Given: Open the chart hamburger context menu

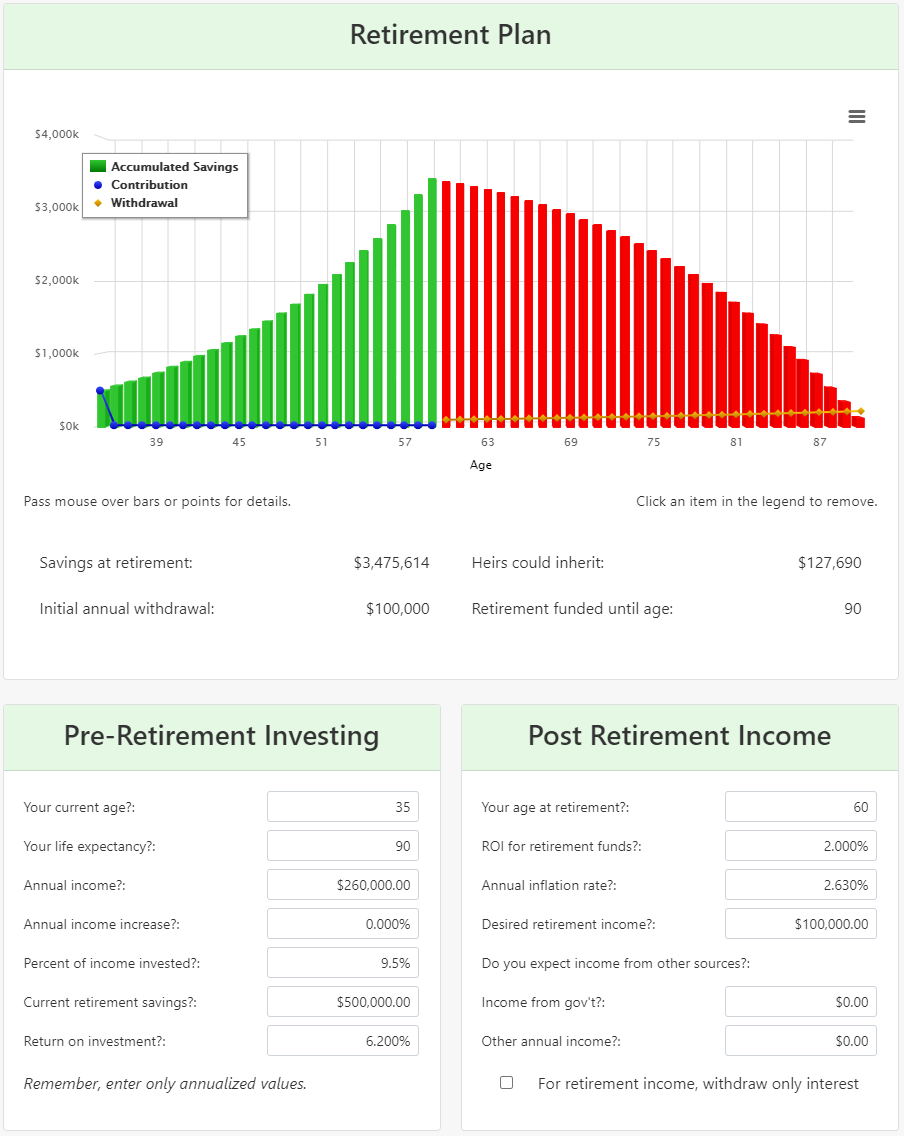Looking at the screenshot, I should coord(857,117).
